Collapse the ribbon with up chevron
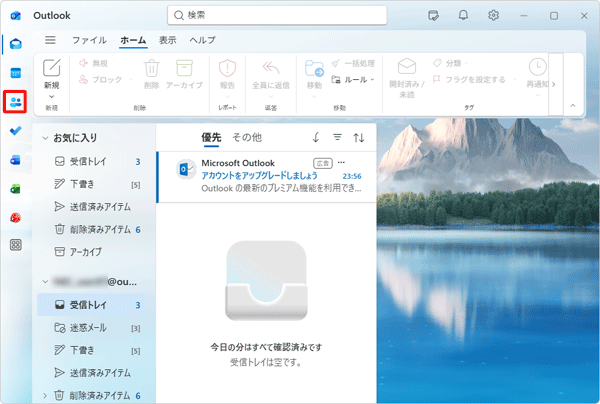This screenshot has width=600, height=404. coord(572,106)
